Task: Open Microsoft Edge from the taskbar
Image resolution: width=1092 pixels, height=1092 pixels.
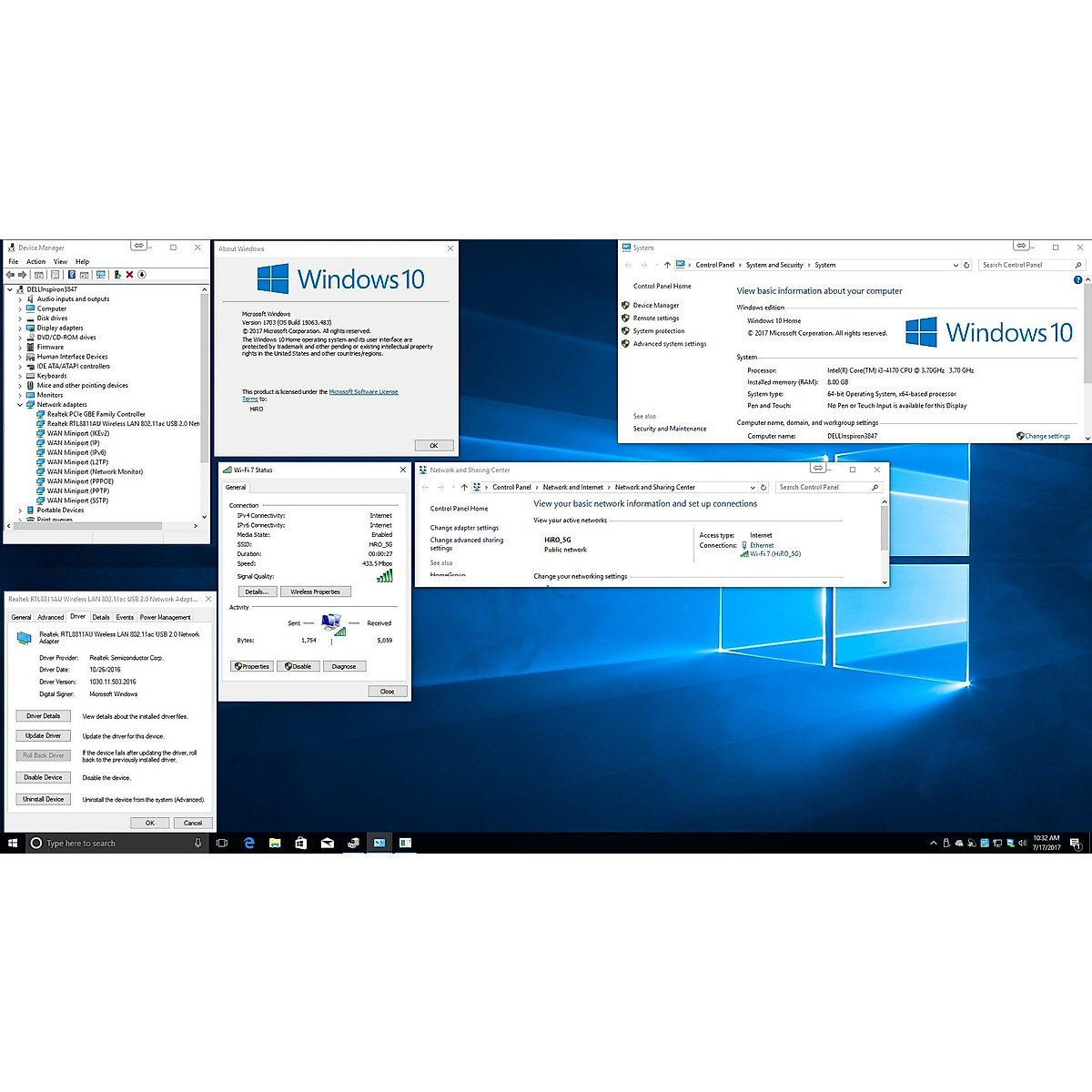Action: click(248, 843)
